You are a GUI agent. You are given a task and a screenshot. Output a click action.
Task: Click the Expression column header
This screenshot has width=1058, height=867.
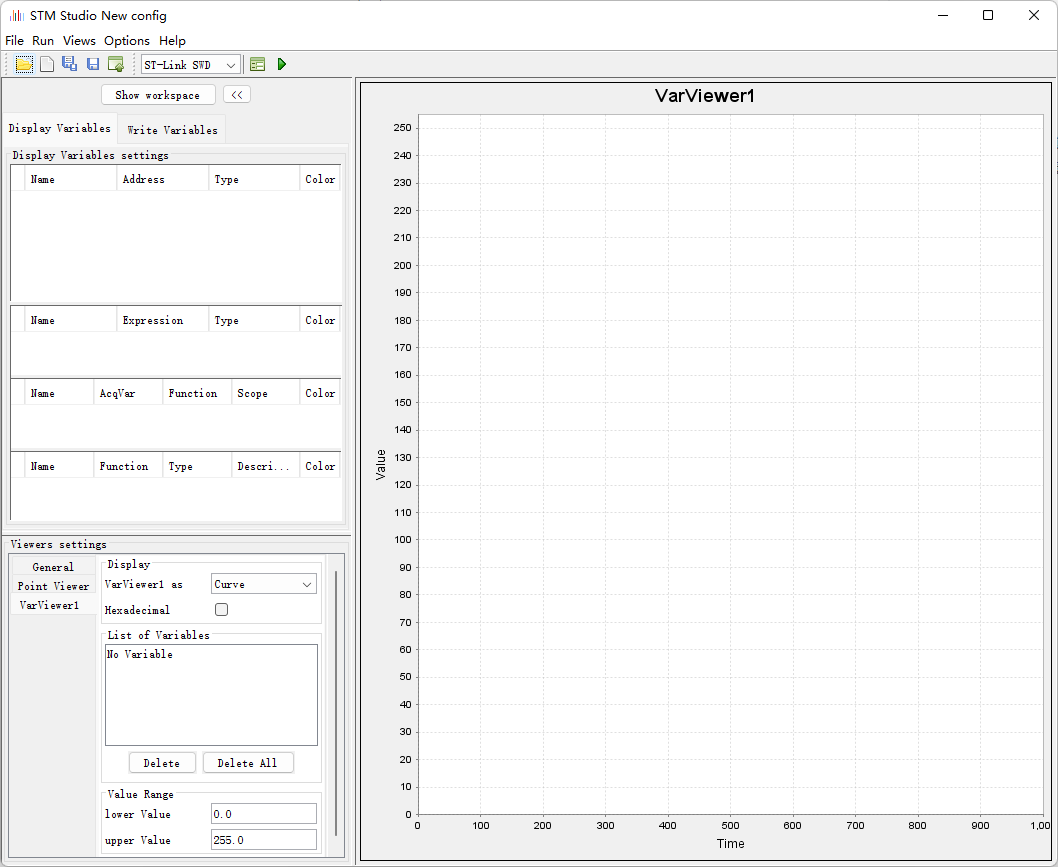point(163,320)
